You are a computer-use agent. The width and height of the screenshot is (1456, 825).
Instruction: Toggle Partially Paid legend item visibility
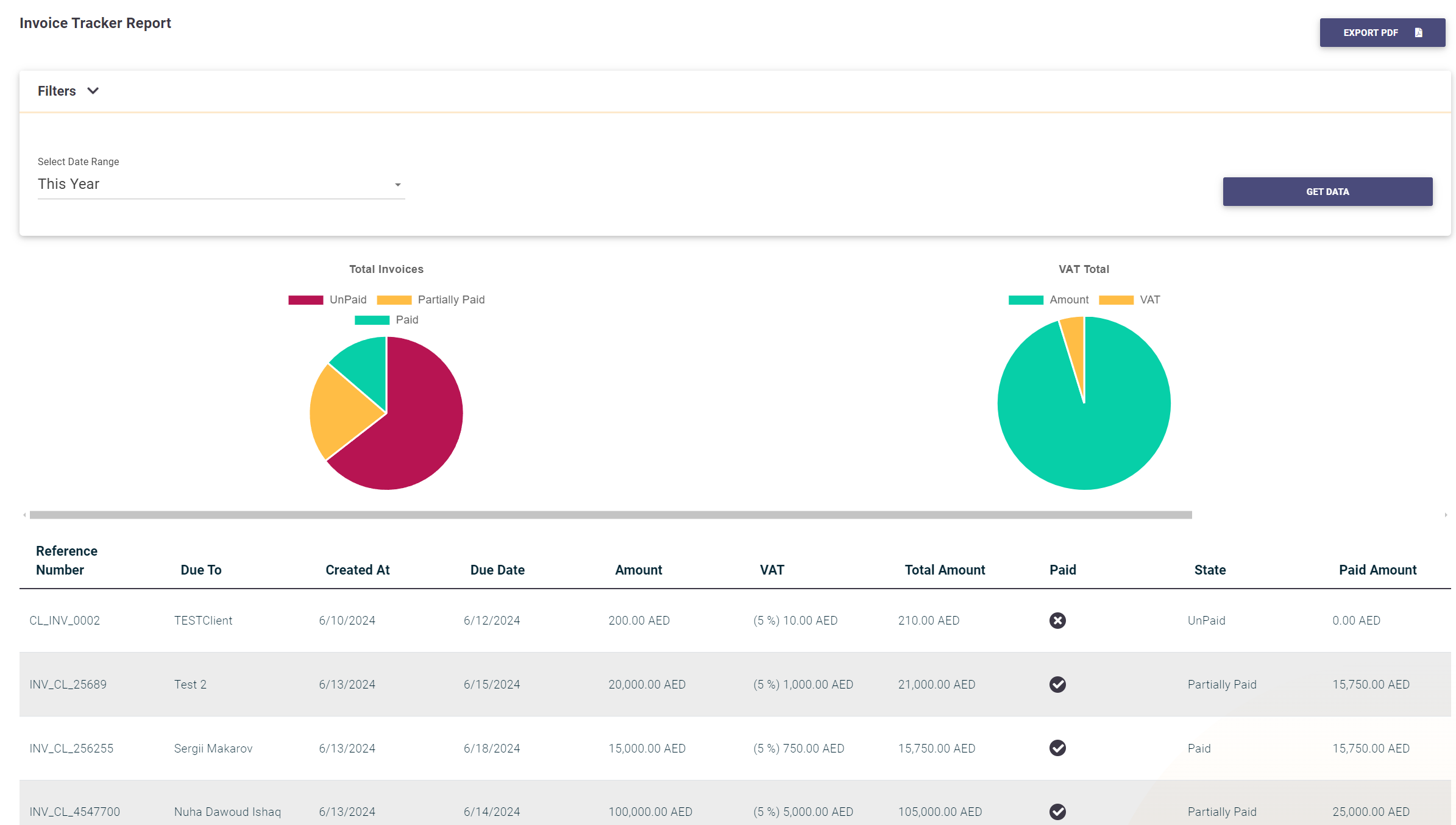431,300
